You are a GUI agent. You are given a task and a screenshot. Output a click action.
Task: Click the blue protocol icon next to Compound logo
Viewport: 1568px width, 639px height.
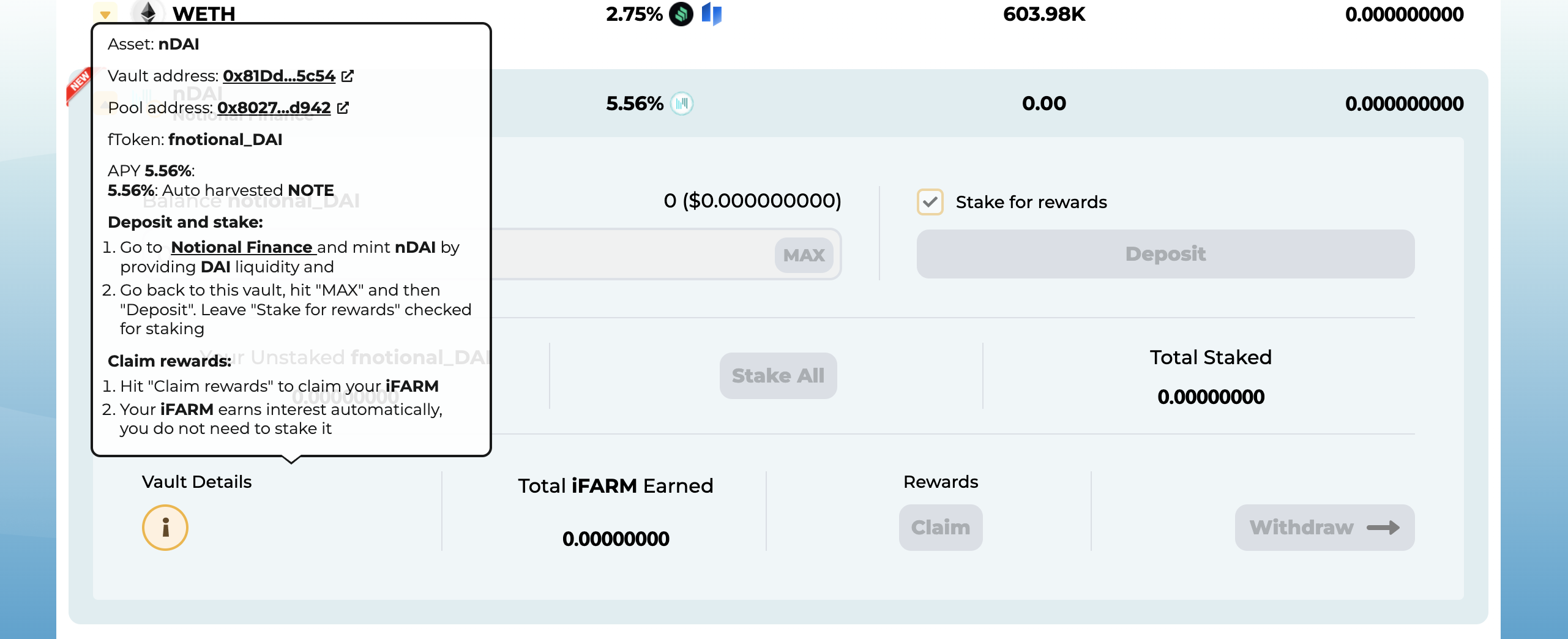tap(712, 14)
